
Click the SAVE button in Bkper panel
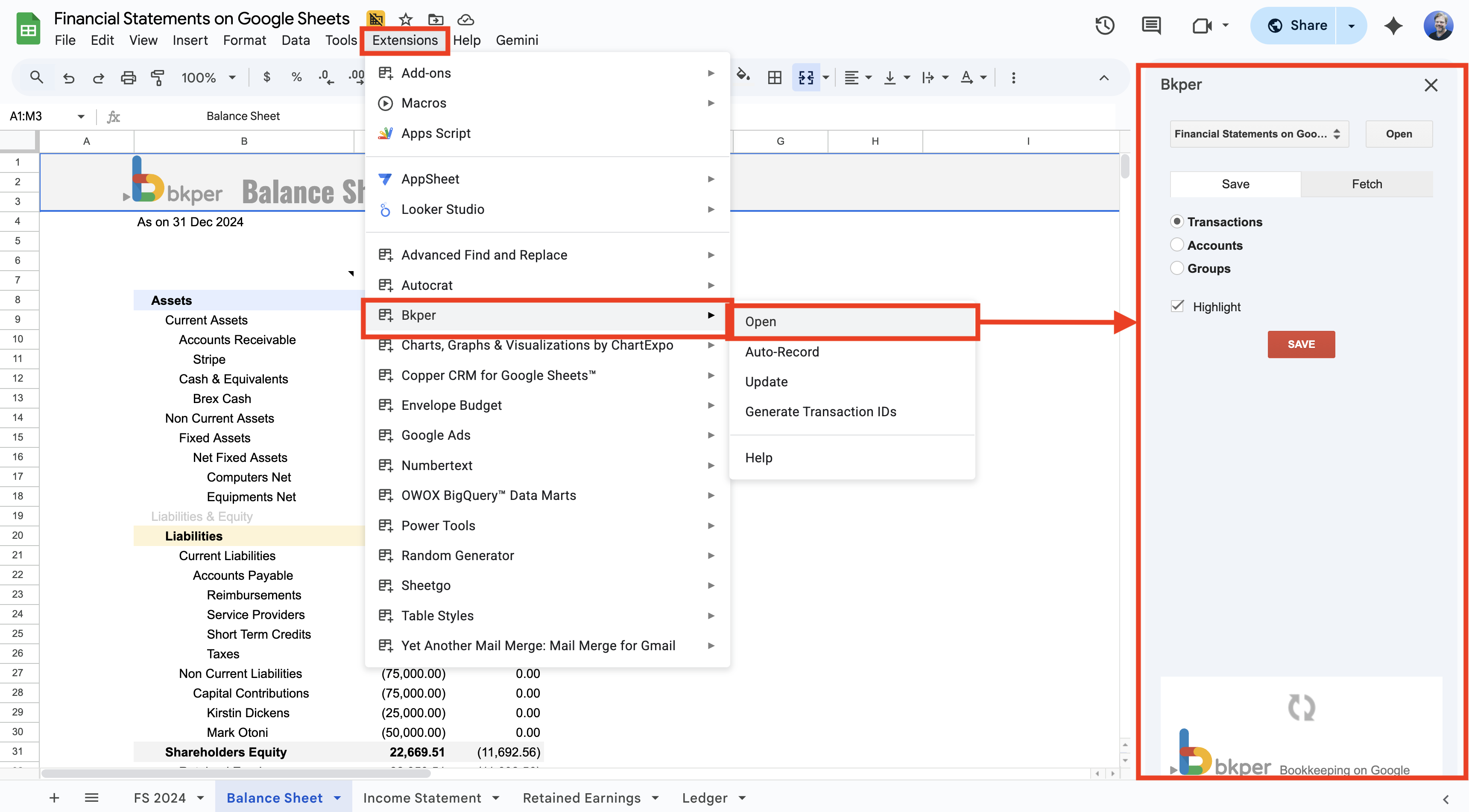point(1301,344)
